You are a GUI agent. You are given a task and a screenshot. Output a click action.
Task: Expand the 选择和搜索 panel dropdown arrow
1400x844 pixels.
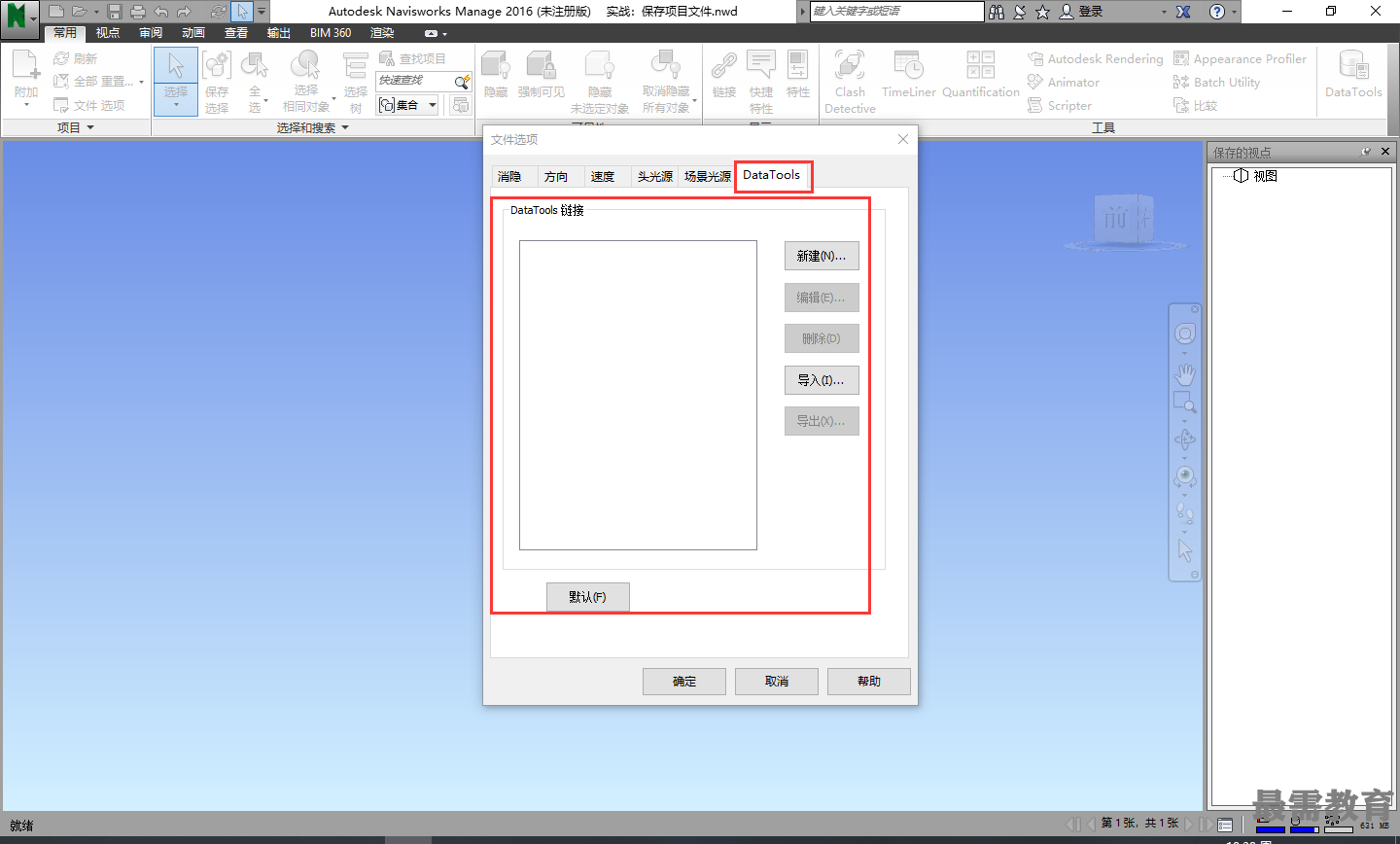(345, 127)
